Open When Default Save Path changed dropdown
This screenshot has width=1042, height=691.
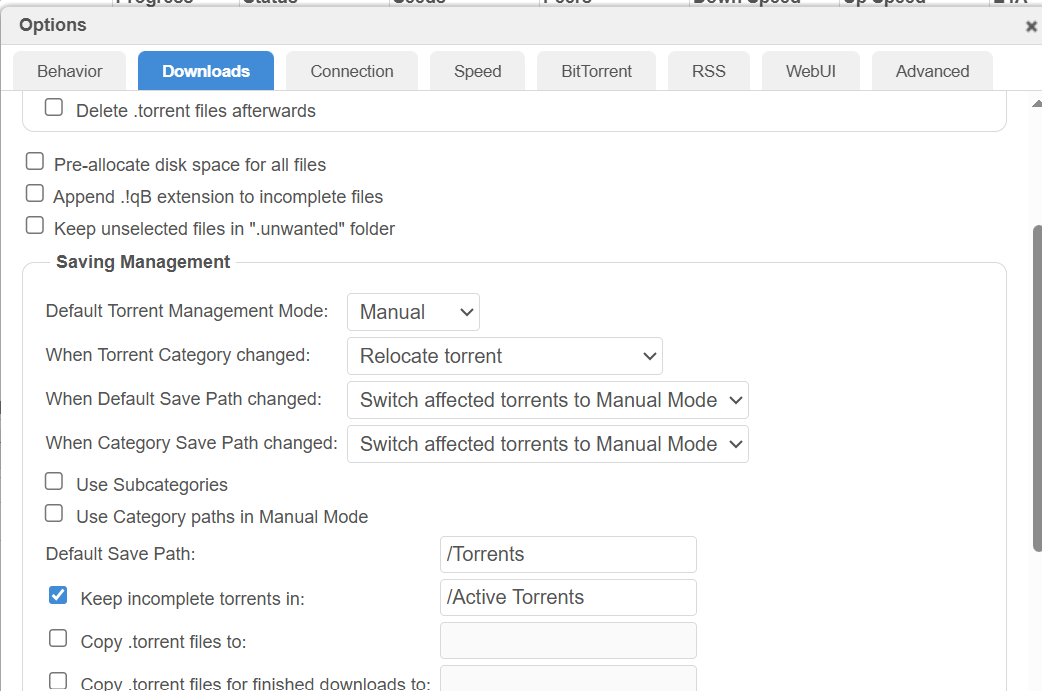click(547, 400)
